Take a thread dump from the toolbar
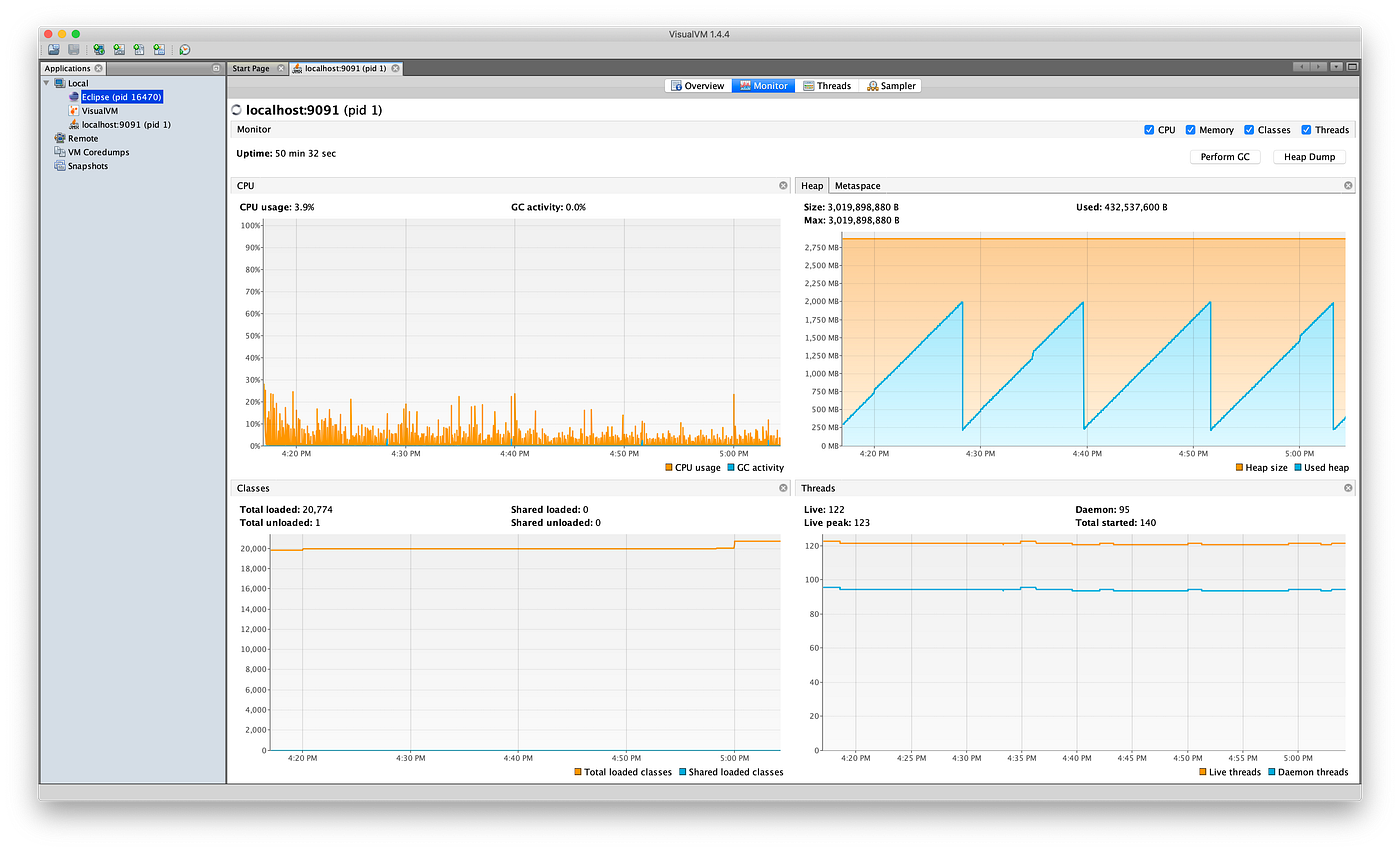The height and width of the screenshot is (852, 1400). pos(138,48)
